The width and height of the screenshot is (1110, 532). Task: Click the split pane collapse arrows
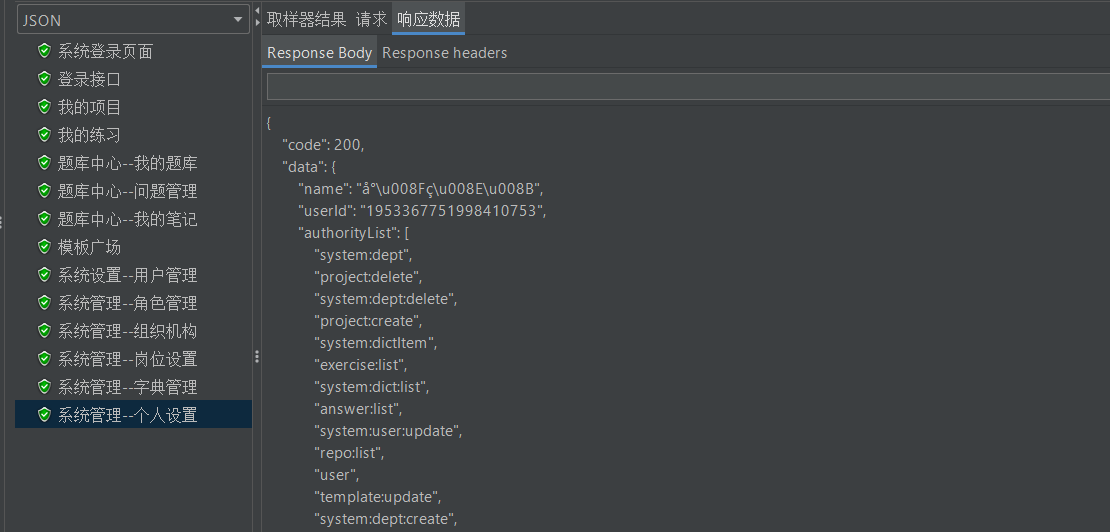click(256, 16)
